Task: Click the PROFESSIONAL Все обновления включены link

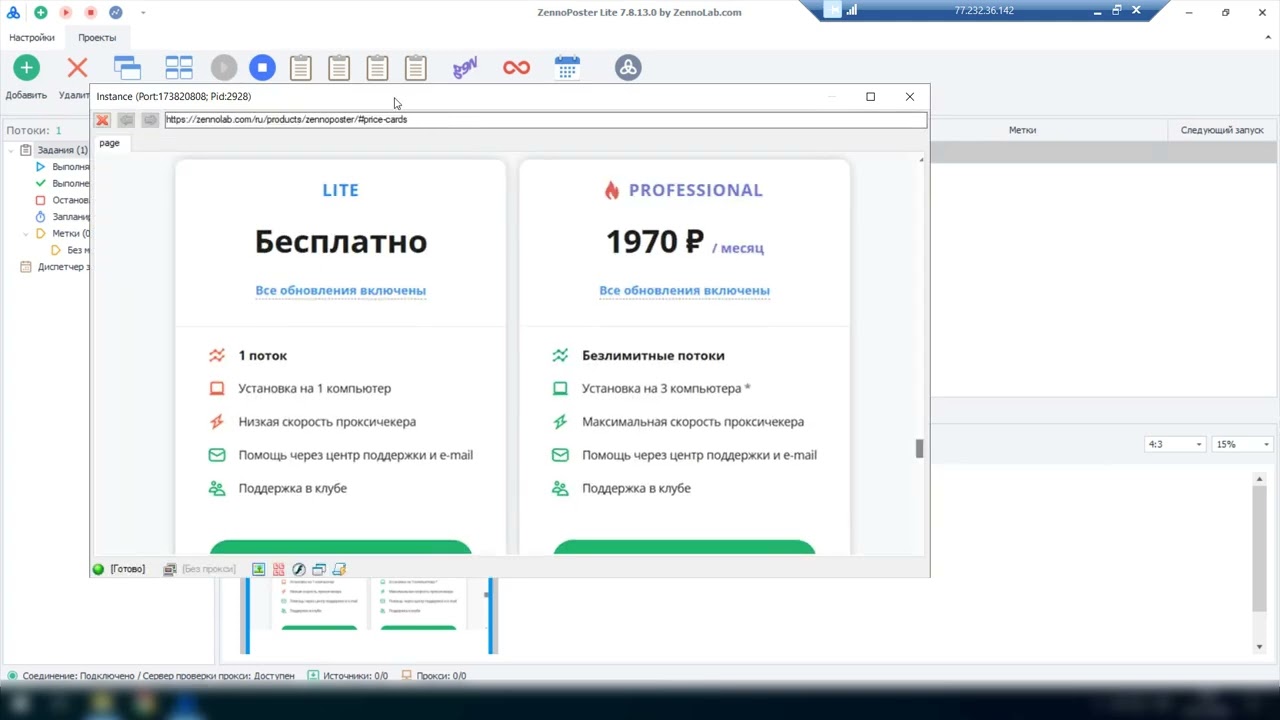Action: click(684, 291)
